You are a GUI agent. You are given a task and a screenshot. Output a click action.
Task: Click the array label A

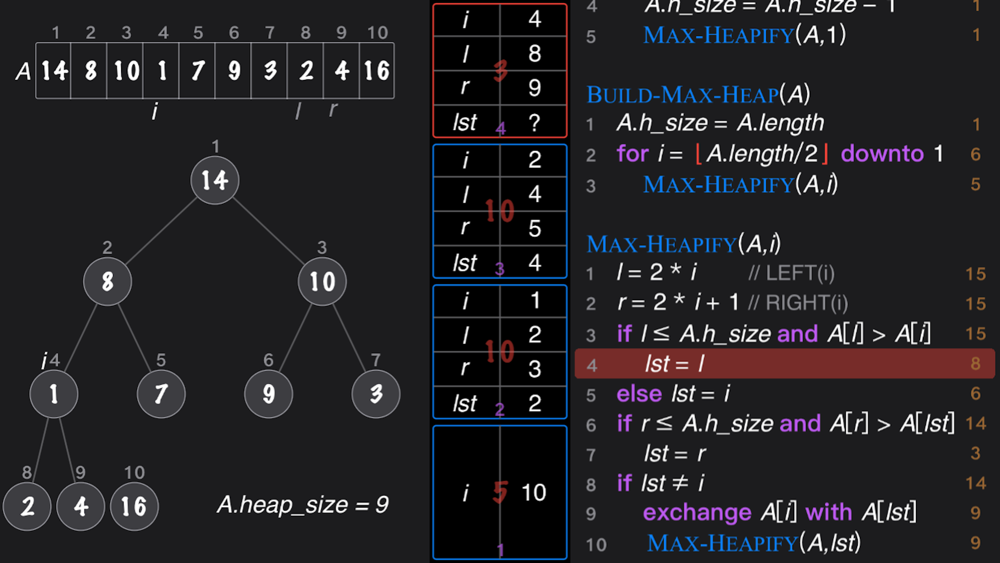pos(23,71)
